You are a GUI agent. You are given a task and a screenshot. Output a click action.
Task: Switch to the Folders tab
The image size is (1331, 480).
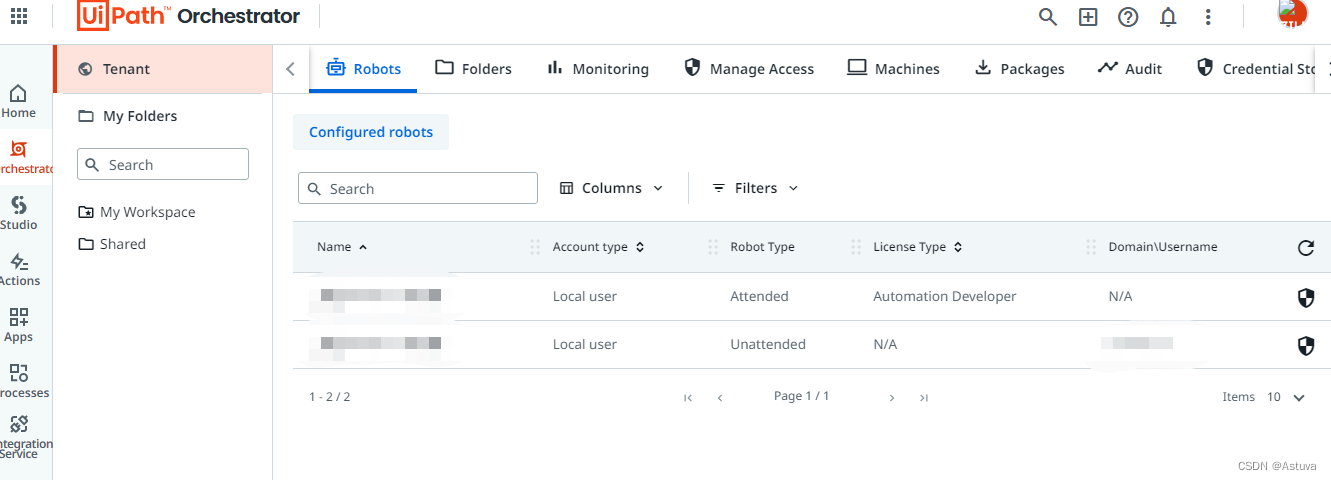pos(474,69)
